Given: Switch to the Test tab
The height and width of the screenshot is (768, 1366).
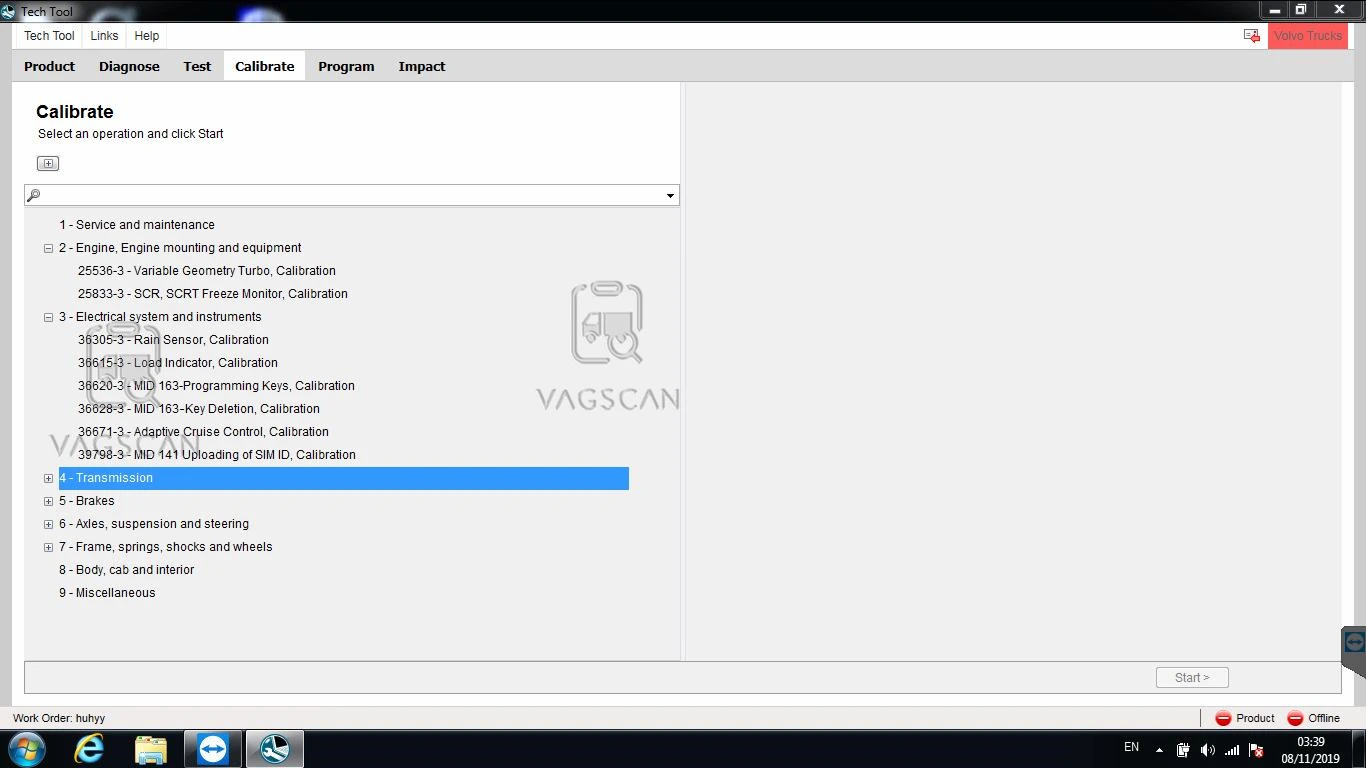Looking at the screenshot, I should (x=197, y=66).
